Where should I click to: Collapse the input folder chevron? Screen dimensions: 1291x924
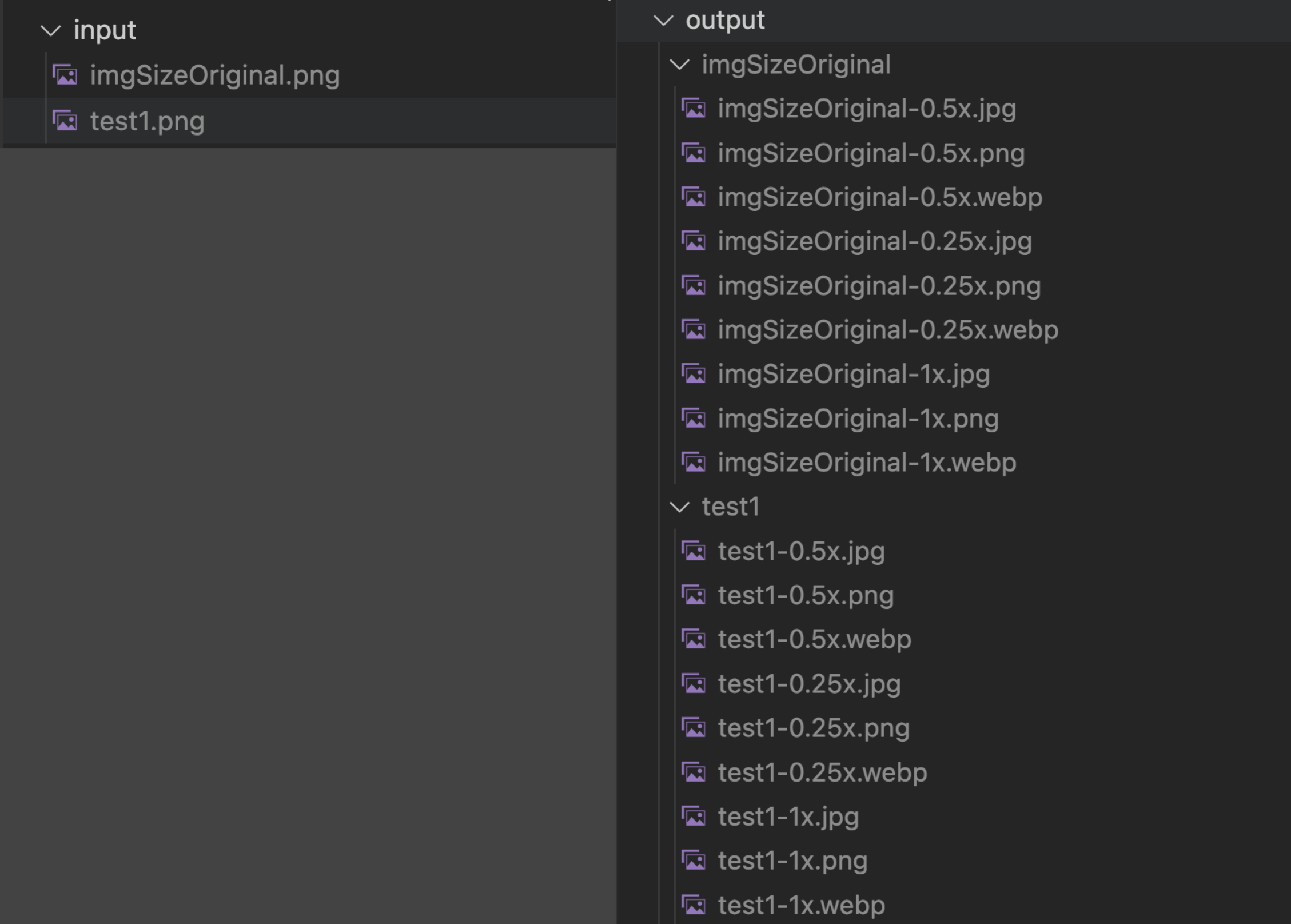[x=51, y=30]
